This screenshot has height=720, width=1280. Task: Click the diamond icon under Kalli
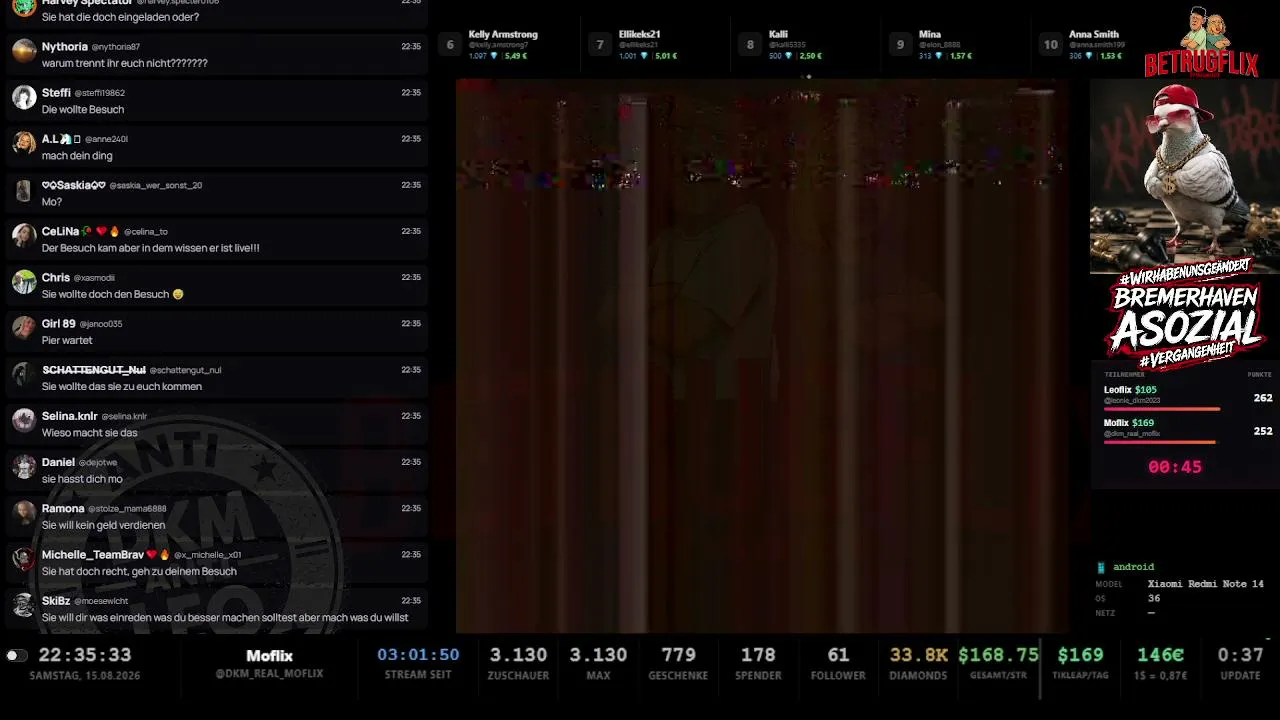pos(789,56)
